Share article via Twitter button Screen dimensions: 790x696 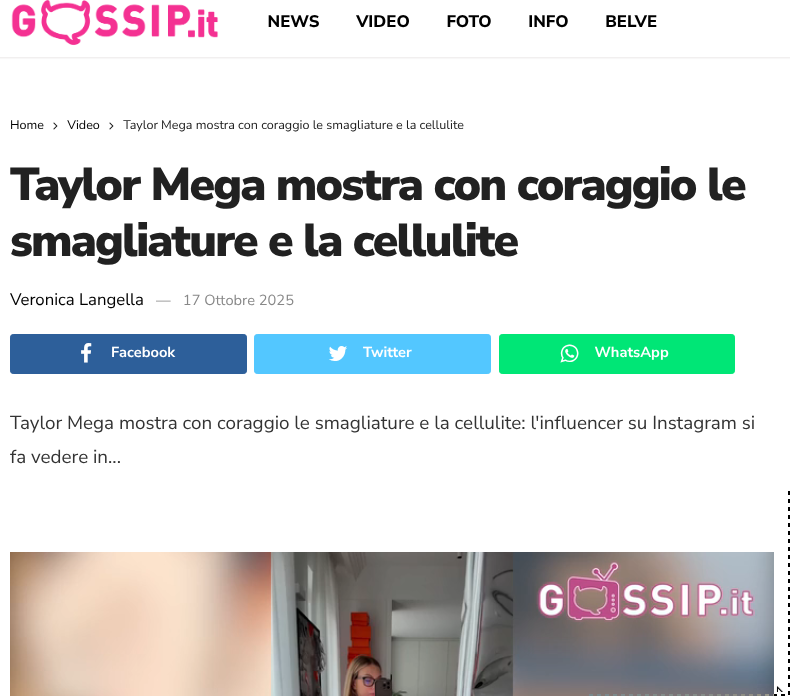coord(372,354)
